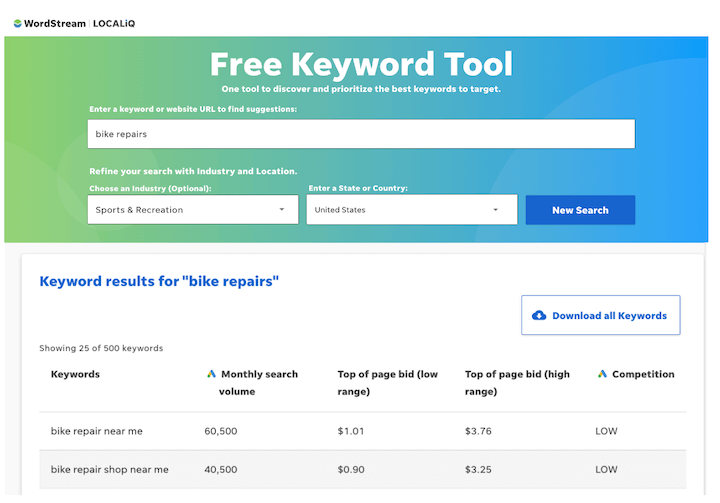The width and height of the screenshot is (720, 503).
Task: Click the Top of page bid (high range) header
Action: click(517, 383)
